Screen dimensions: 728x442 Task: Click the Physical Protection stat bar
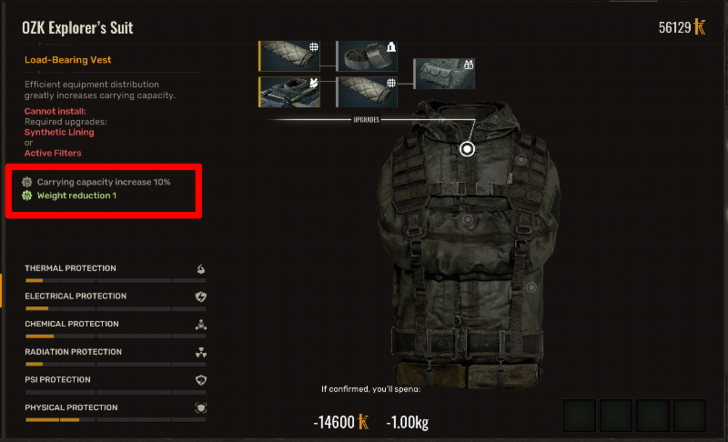click(x=116, y=420)
